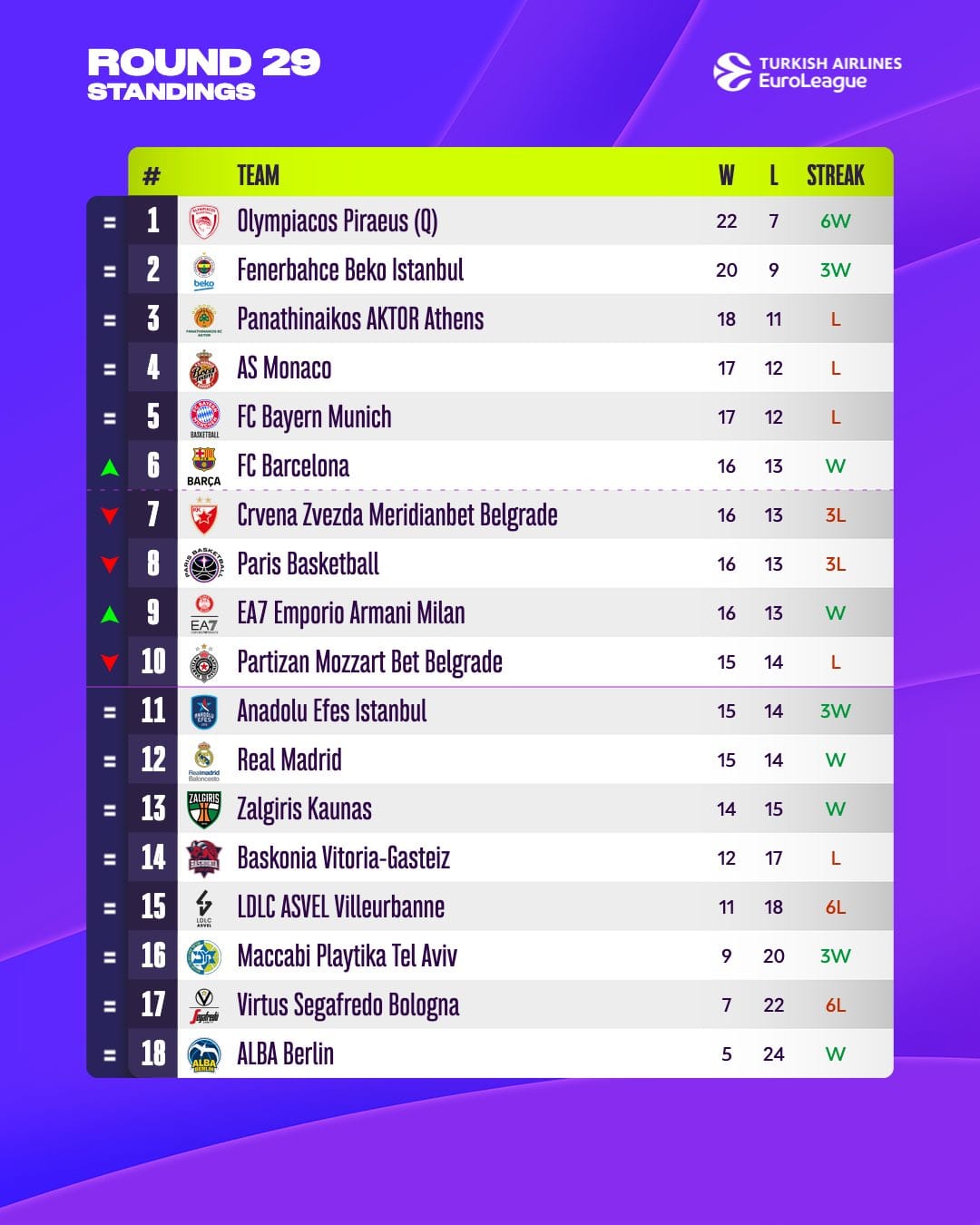Click the Turkish Airlines EuroLeague logo

pos(808,73)
